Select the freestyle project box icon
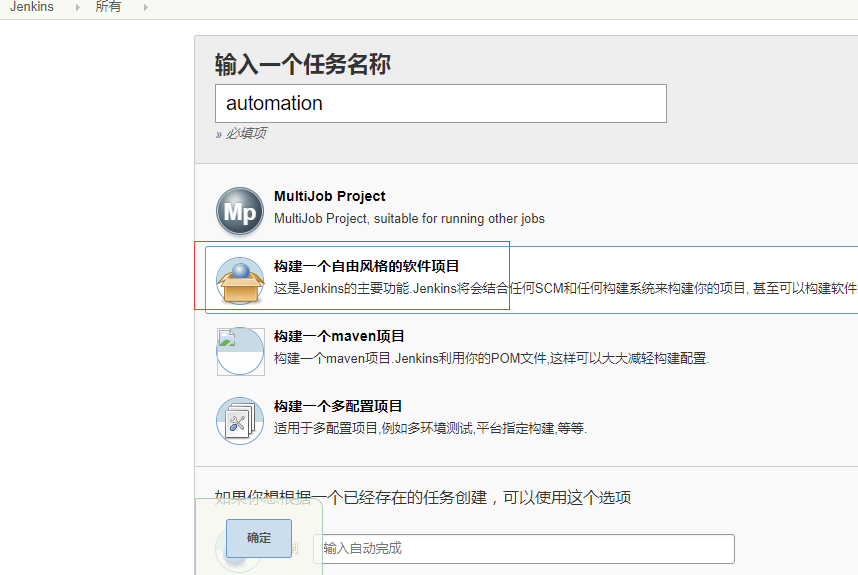 [240, 281]
